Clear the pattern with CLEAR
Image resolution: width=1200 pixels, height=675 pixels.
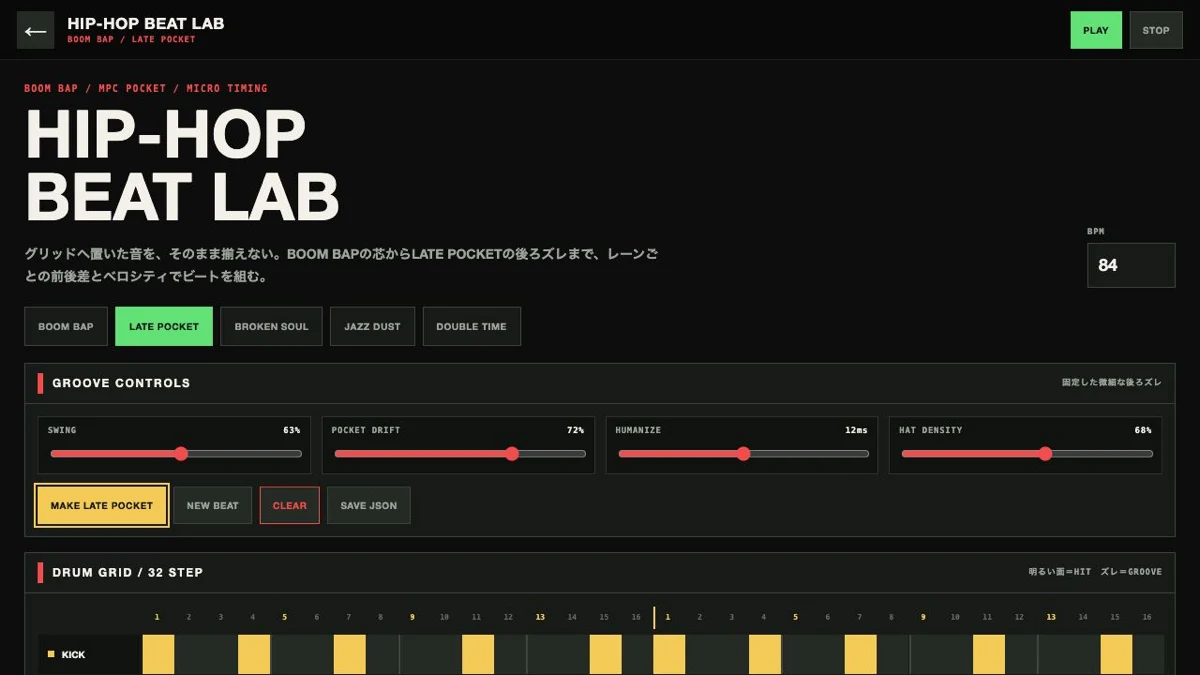click(290, 505)
